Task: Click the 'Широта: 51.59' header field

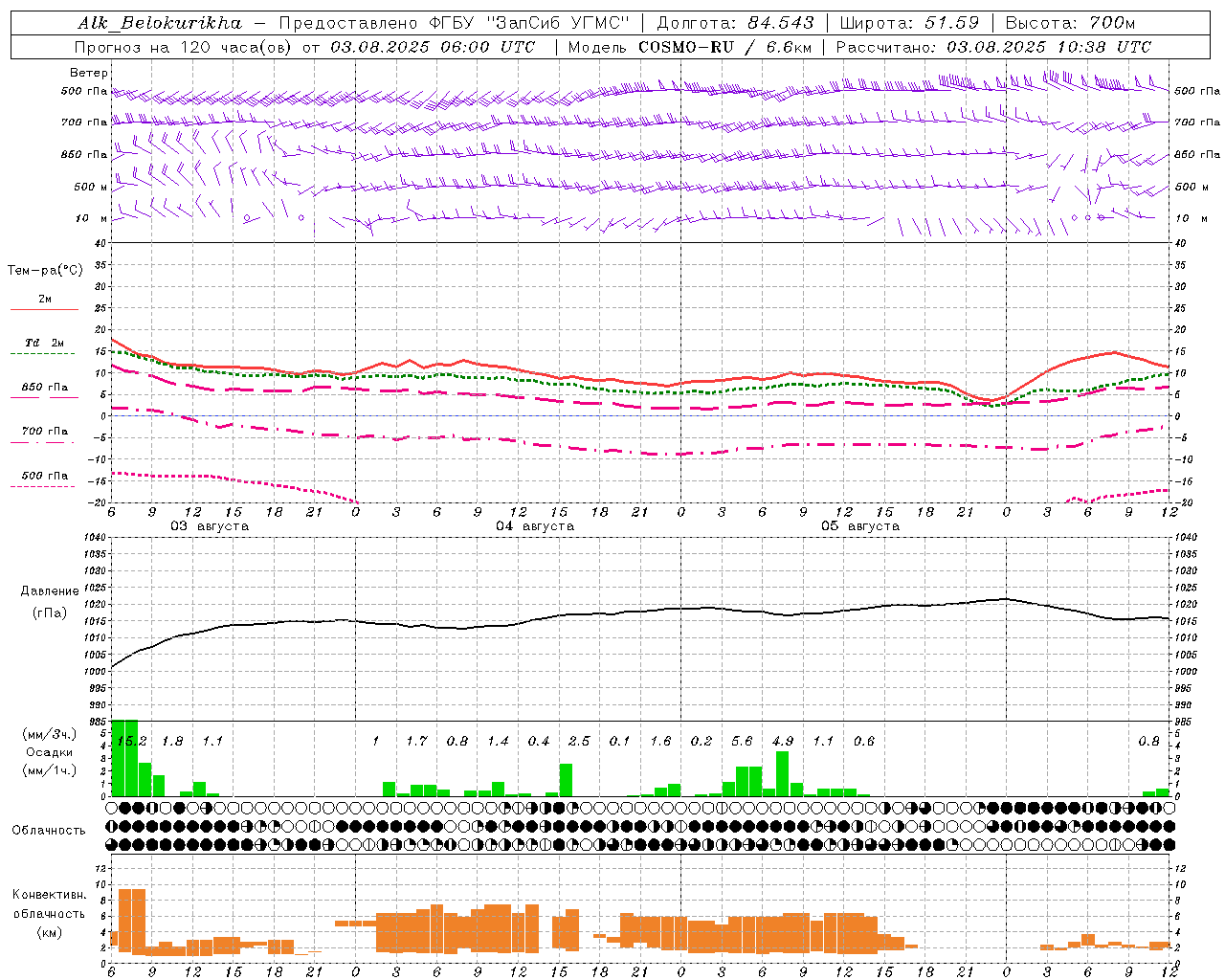Action: 909,22
